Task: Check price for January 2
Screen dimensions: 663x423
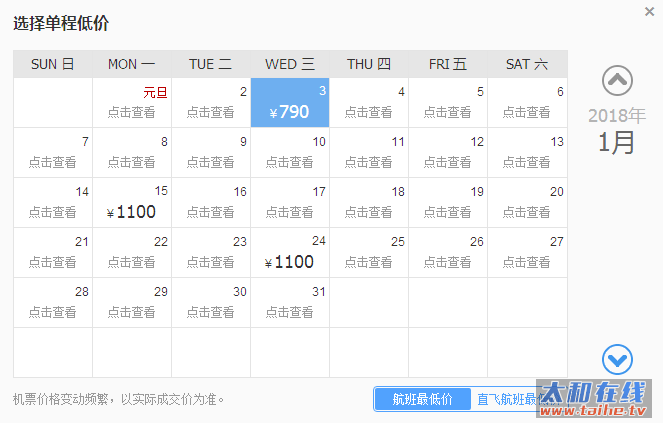Action: click(211, 102)
